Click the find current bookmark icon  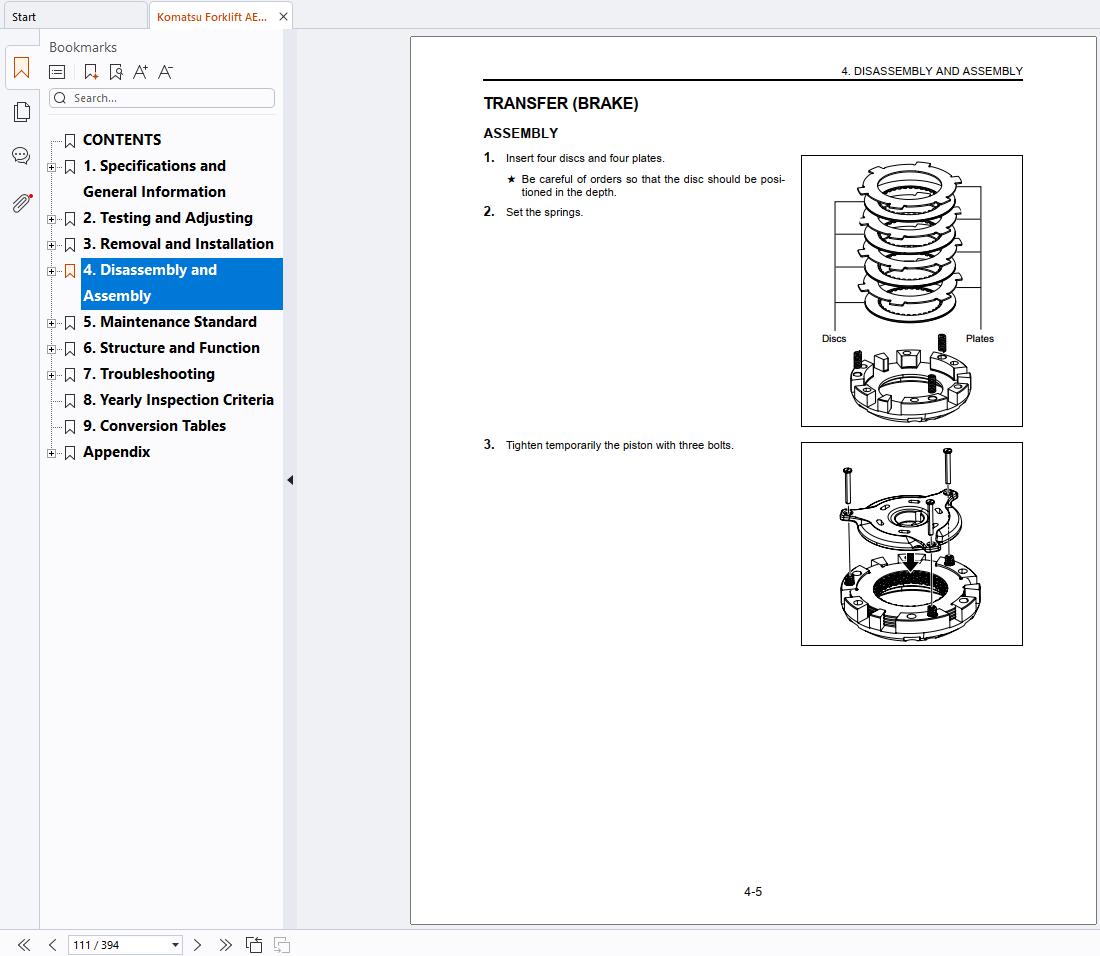(116, 72)
